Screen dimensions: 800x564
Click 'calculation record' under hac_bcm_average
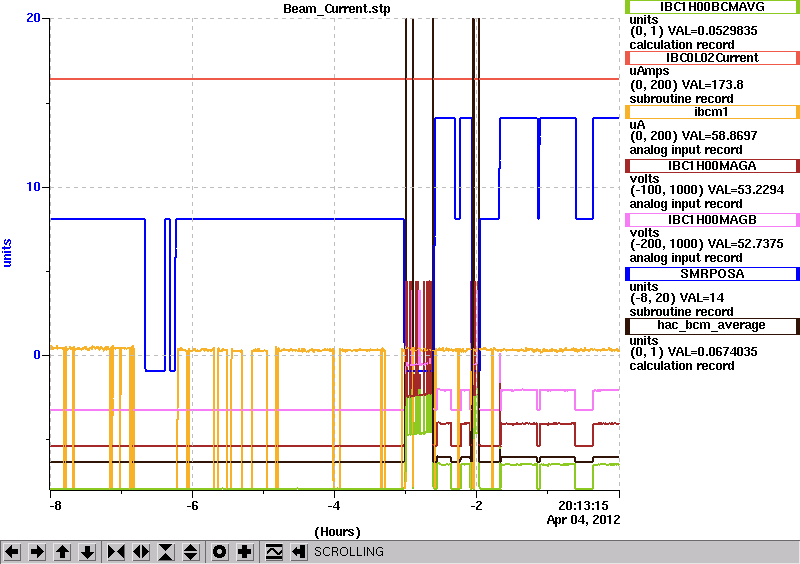pyautogui.click(x=682, y=366)
